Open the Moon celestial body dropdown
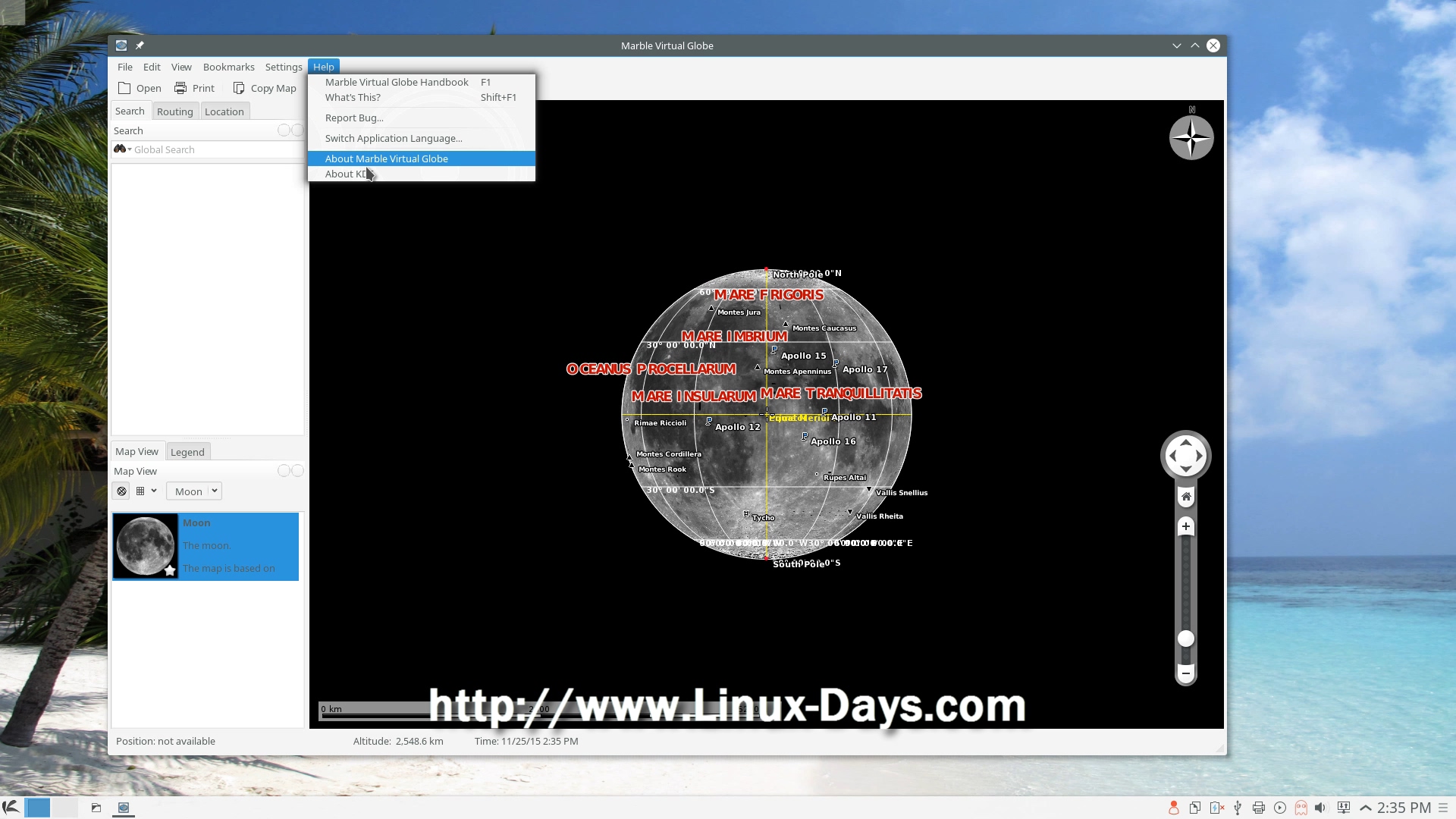The width and height of the screenshot is (1456, 819). click(x=194, y=491)
